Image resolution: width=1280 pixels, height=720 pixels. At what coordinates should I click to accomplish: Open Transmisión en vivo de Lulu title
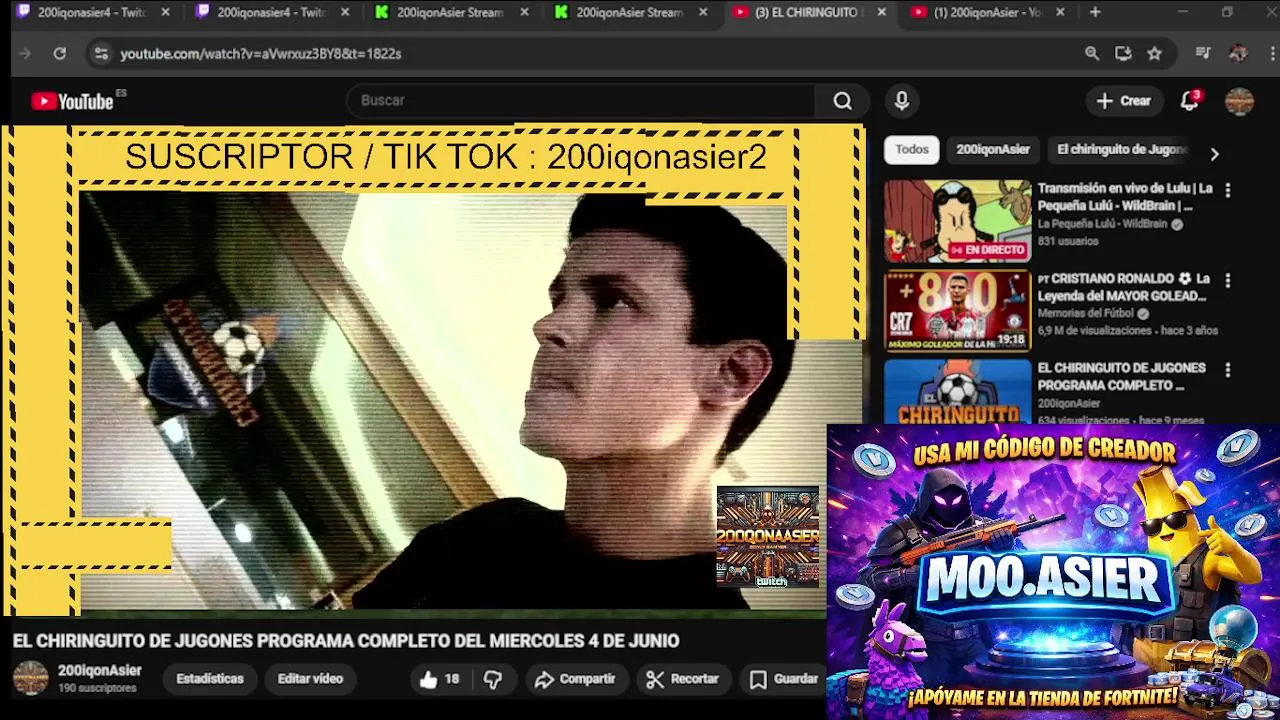1124,197
